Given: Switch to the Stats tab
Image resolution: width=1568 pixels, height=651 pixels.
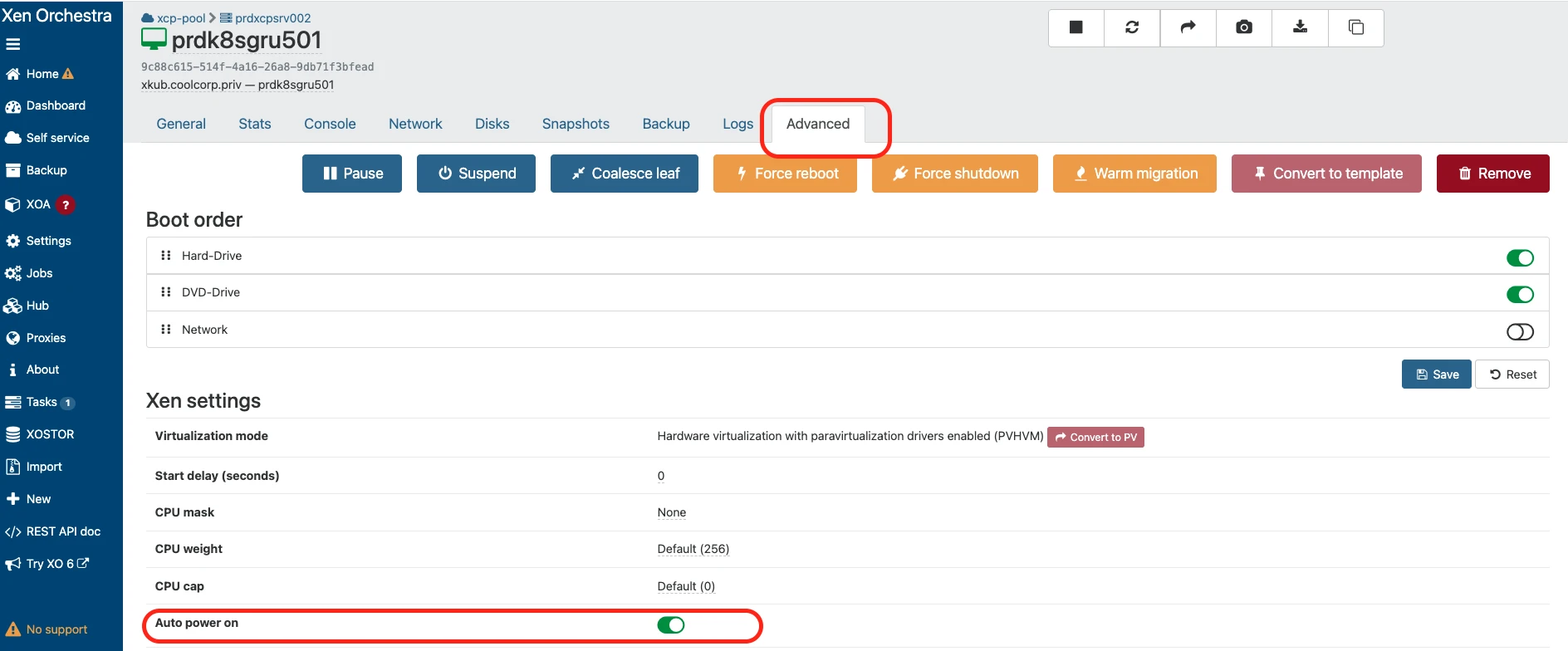Looking at the screenshot, I should pyautogui.click(x=255, y=124).
